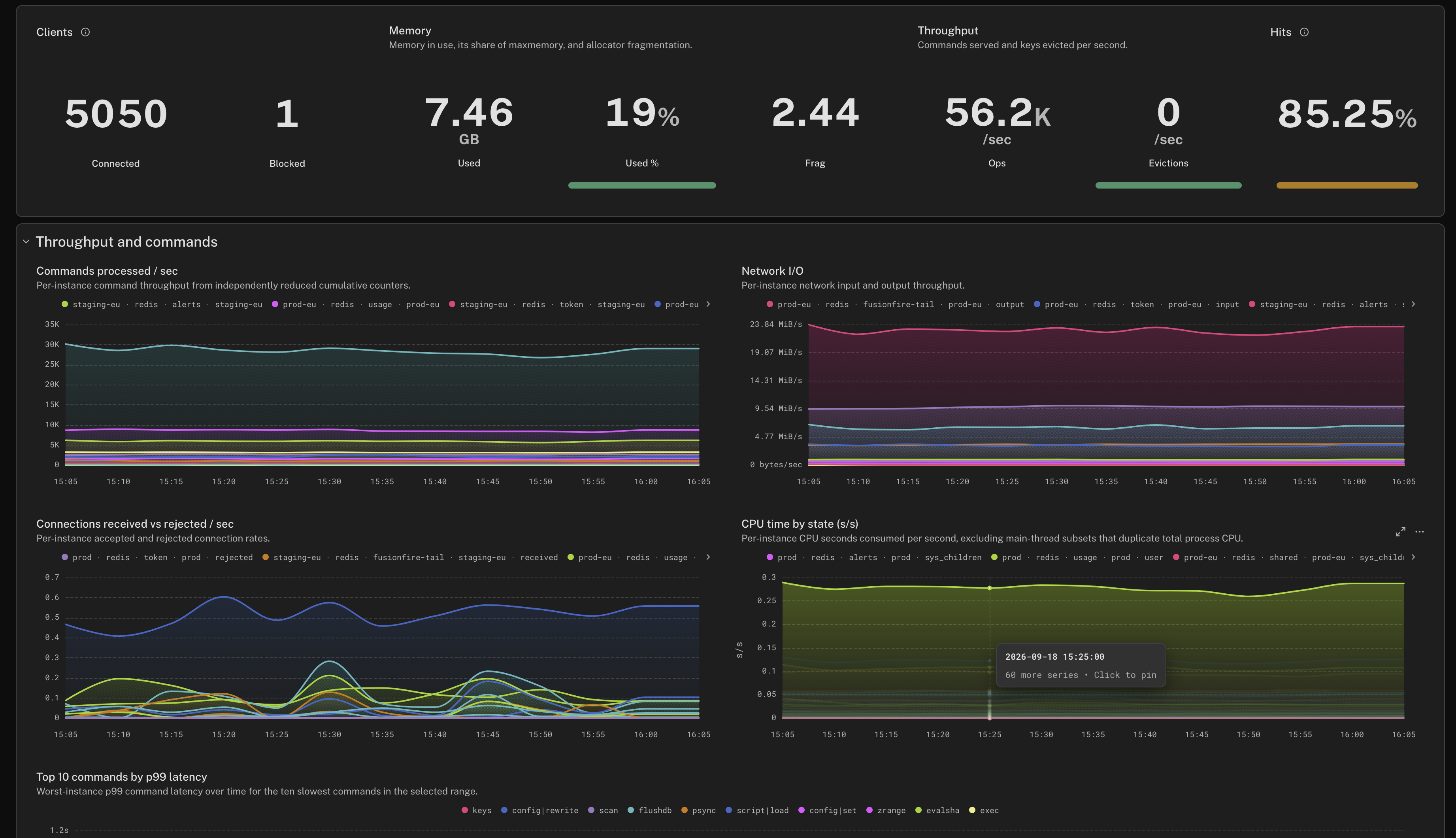Click Top 10 commands by p99 latency title
This screenshot has height=838, width=1456.
click(121, 777)
